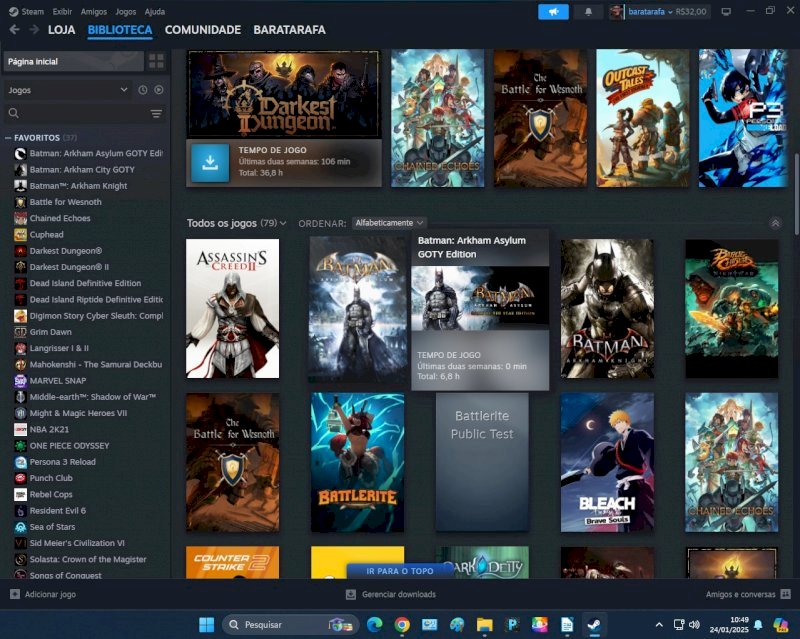Switch to grid view of collections

pos(156,61)
